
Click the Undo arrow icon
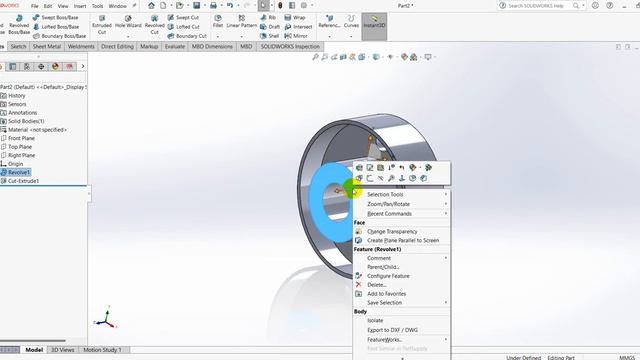click(x=230, y=6)
